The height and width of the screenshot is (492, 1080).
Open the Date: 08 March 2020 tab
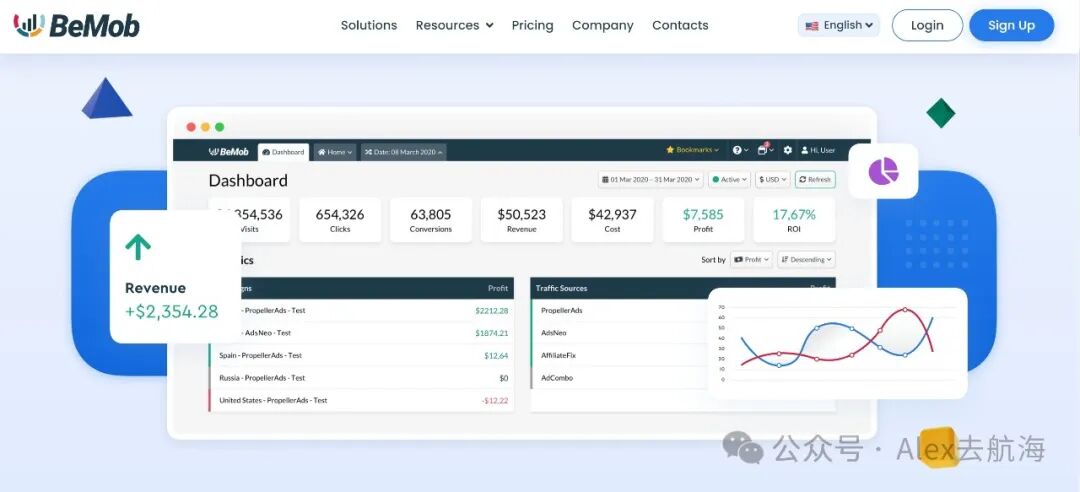pyautogui.click(x=404, y=152)
